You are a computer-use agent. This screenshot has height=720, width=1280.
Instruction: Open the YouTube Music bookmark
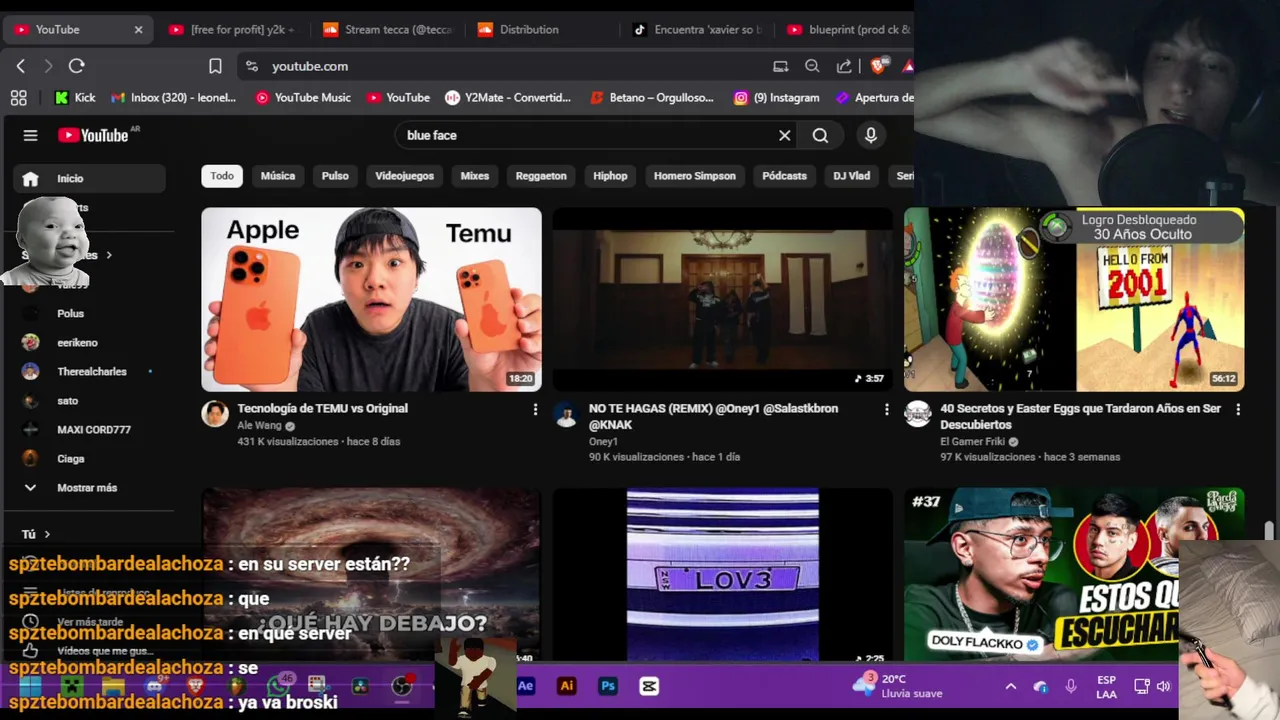303,97
